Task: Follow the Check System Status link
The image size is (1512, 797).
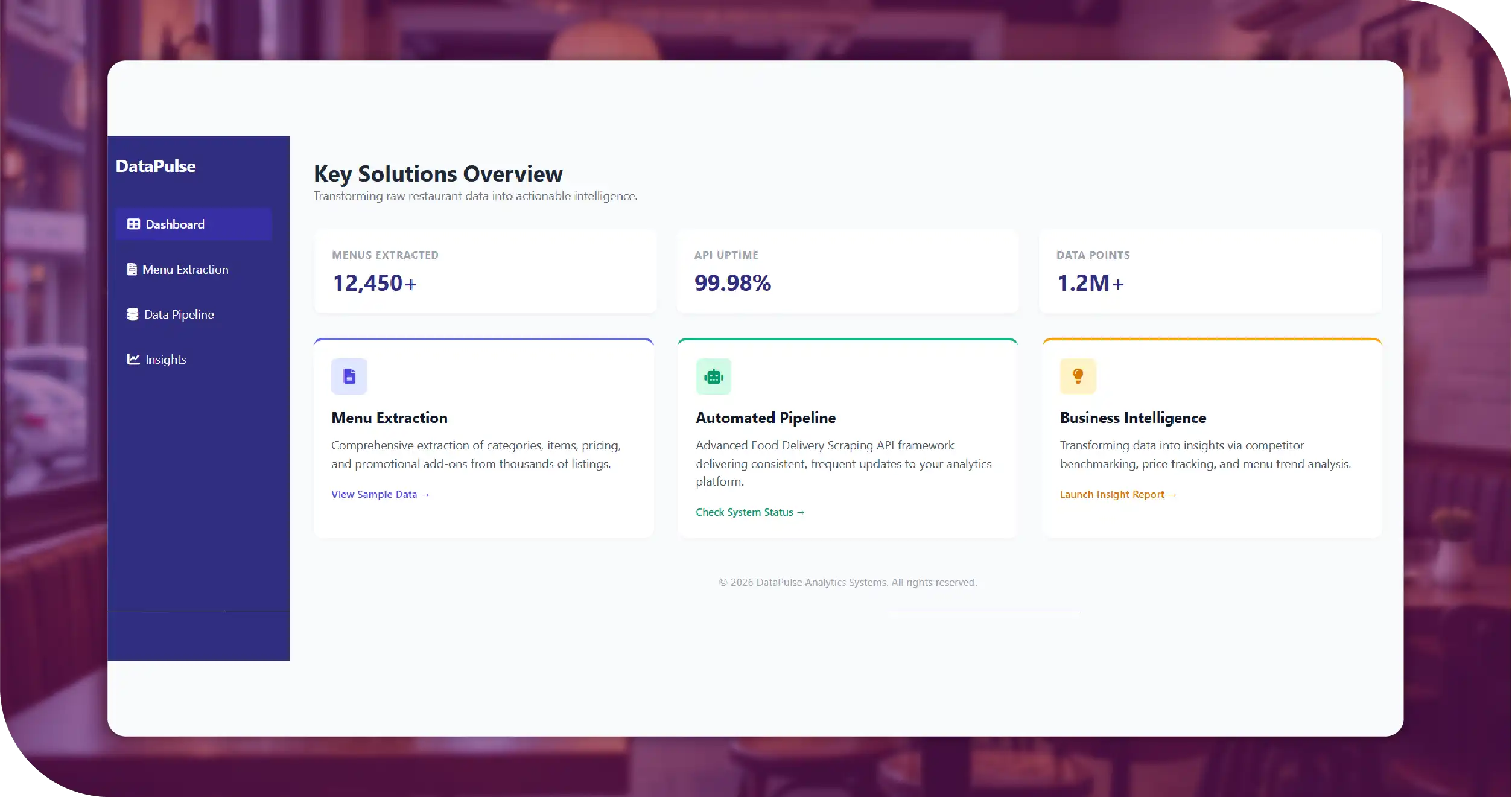Action: click(x=750, y=512)
